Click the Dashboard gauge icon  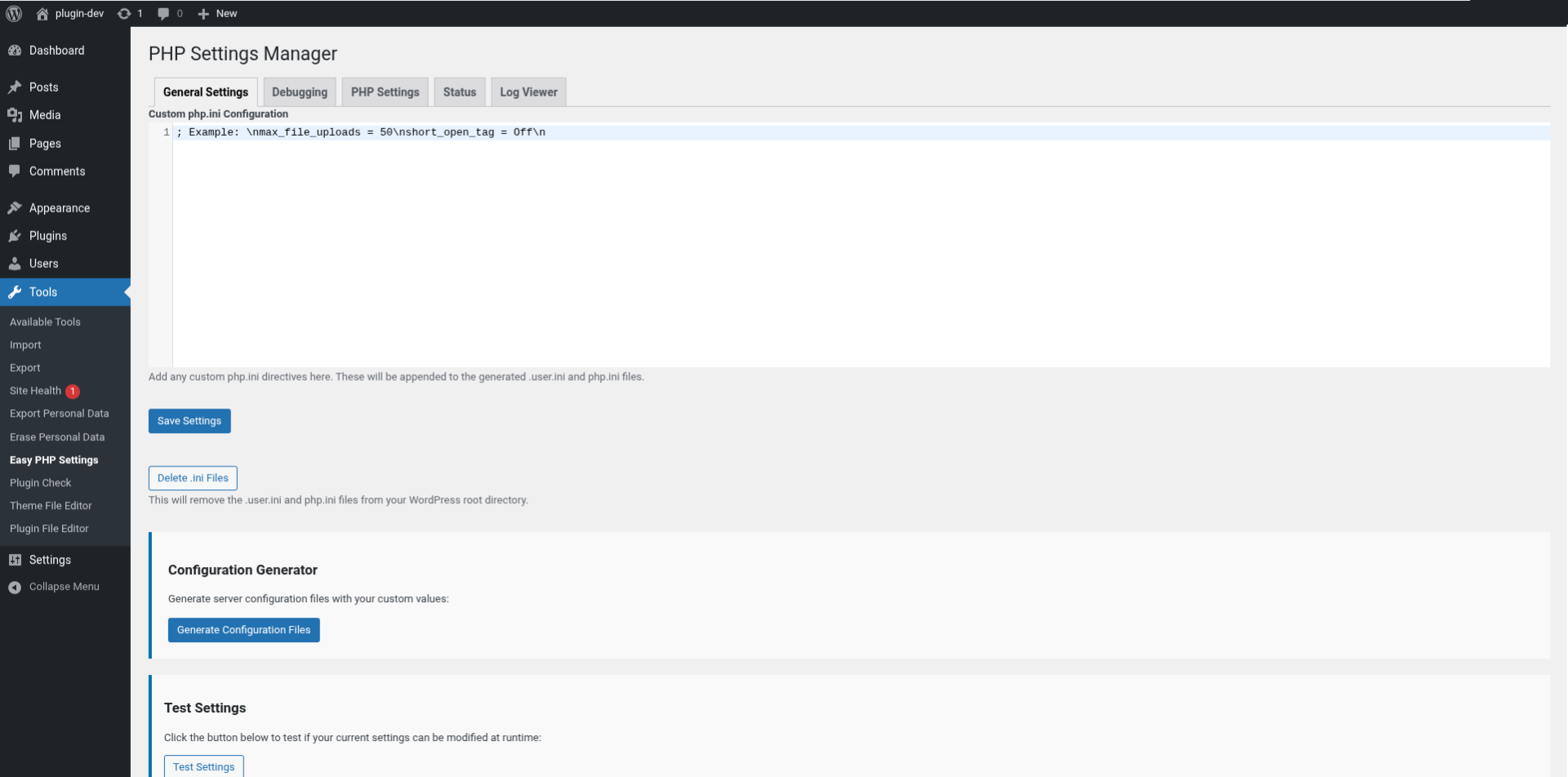click(15, 51)
